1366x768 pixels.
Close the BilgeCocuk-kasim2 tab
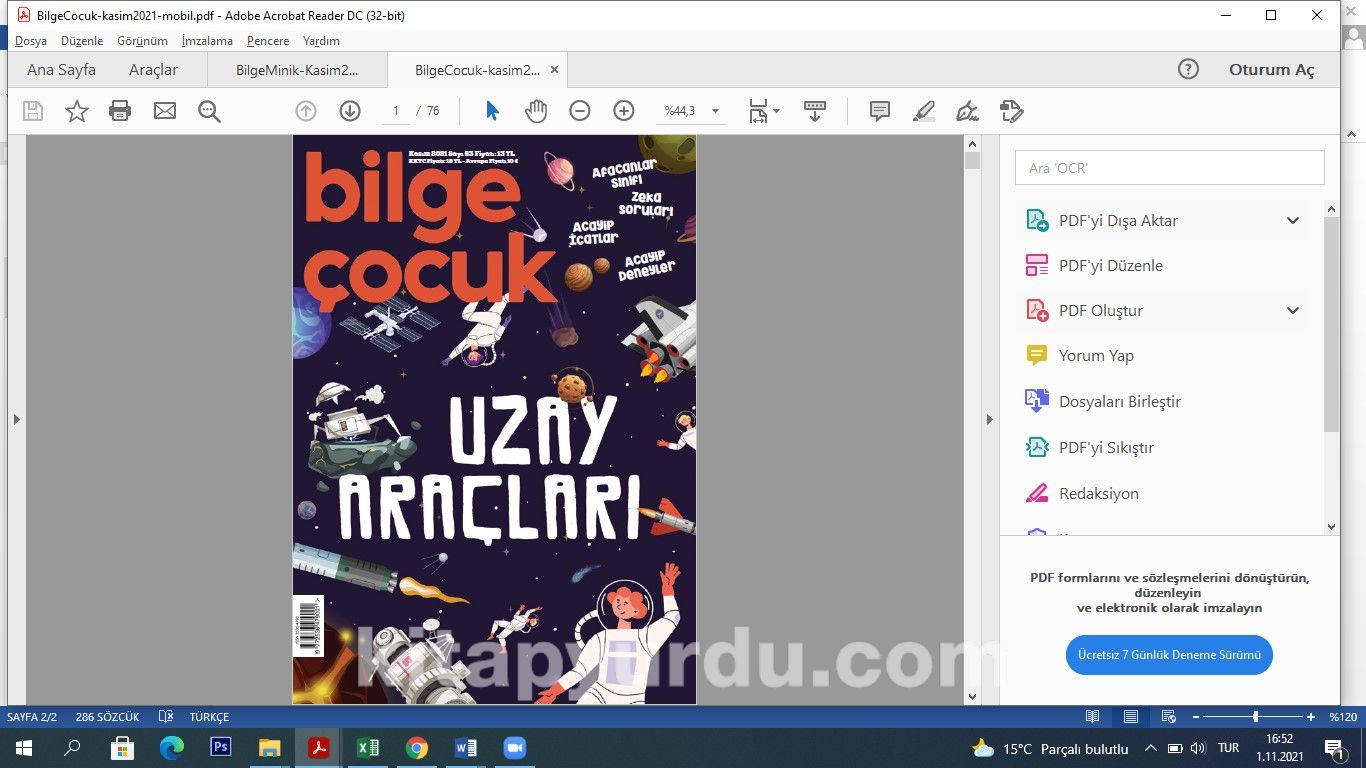click(x=555, y=70)
